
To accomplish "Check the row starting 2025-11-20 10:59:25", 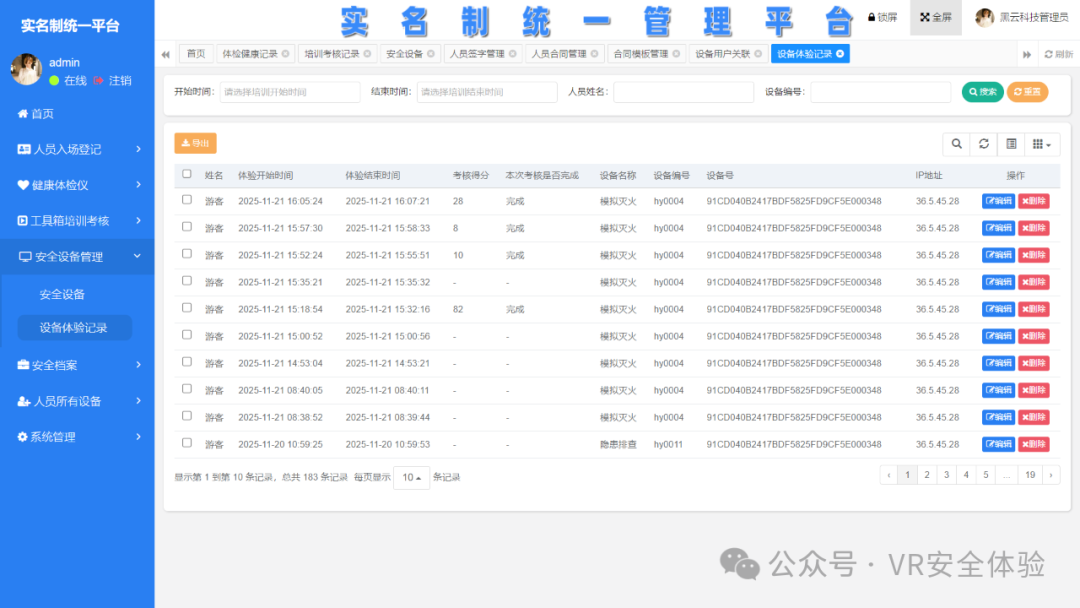I will (x=187, y=443).
